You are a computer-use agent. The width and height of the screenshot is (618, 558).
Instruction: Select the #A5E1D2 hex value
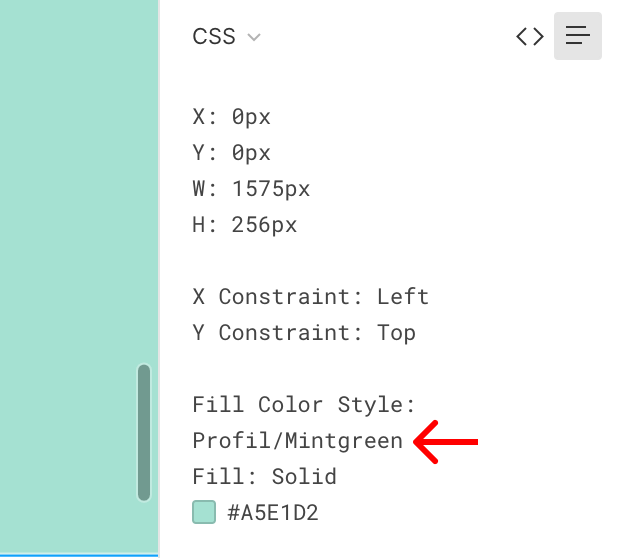(x=272, y=513)
